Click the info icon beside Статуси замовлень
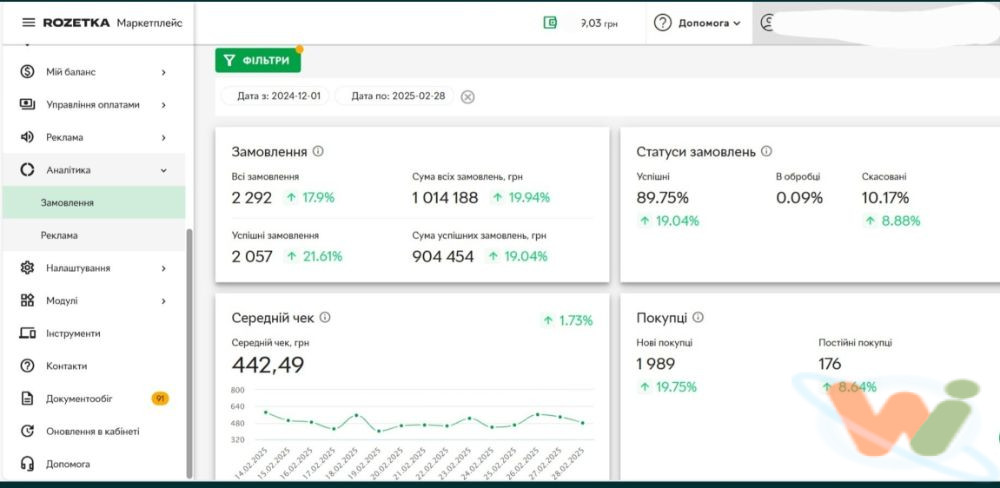1000x488 pixels. 766,152
